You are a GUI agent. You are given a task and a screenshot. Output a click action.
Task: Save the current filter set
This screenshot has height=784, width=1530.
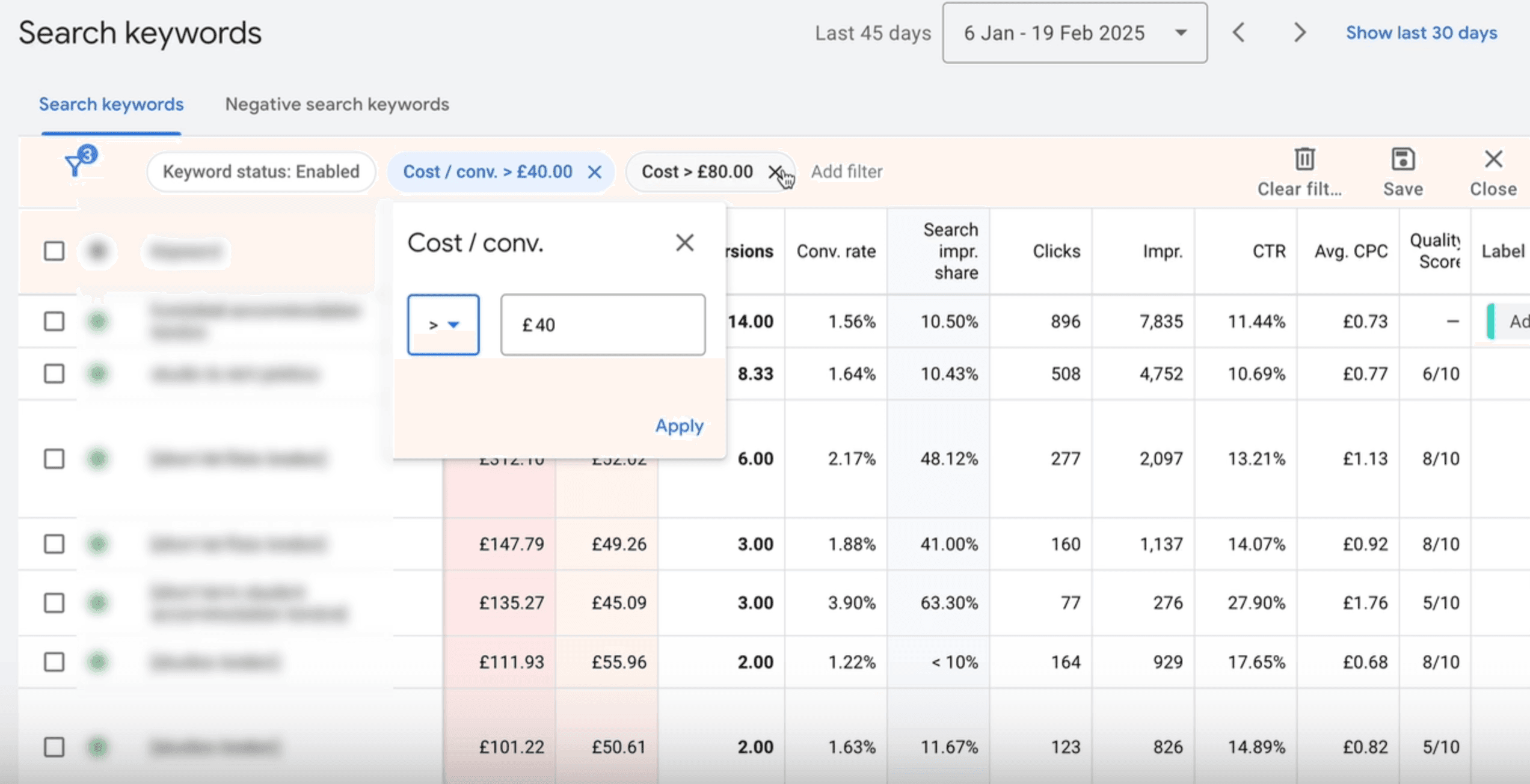click(1402, 160)
